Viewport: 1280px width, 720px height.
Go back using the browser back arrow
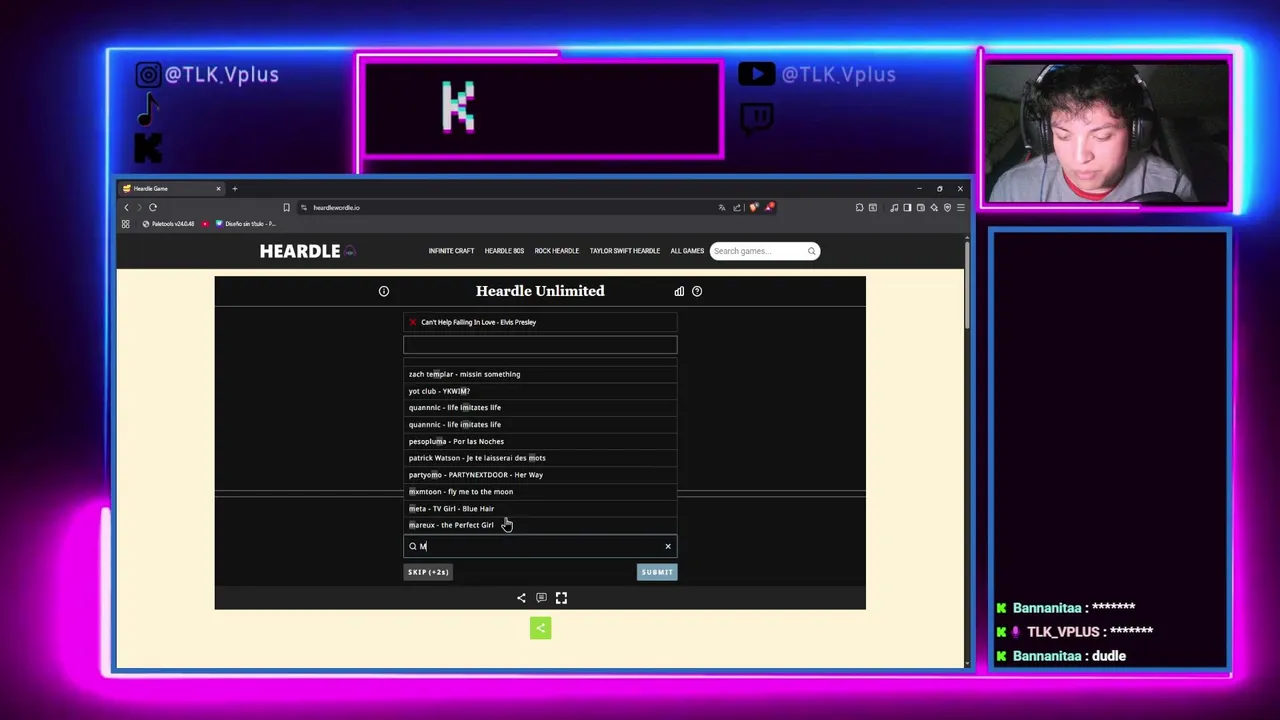tap(127, 207)
